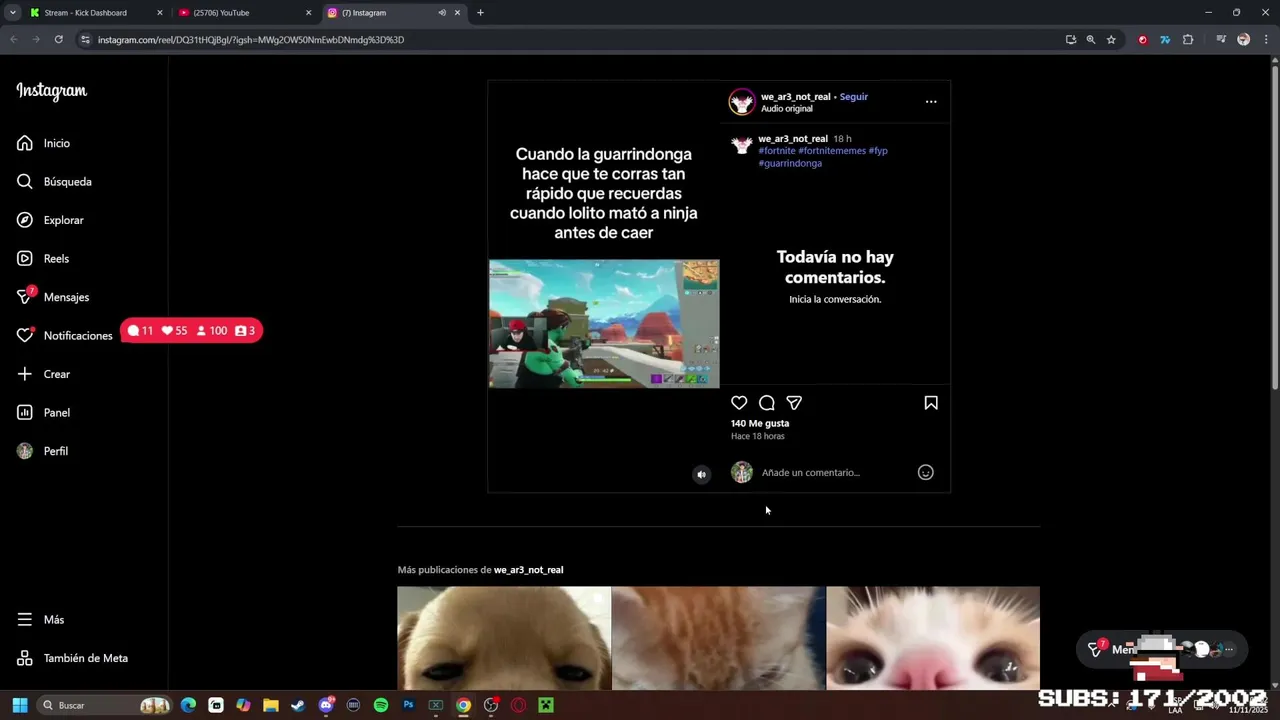Screen dimensions: 1280x720
Task: Open the Chrome profile avatar
Action: tap(1243, 40)
